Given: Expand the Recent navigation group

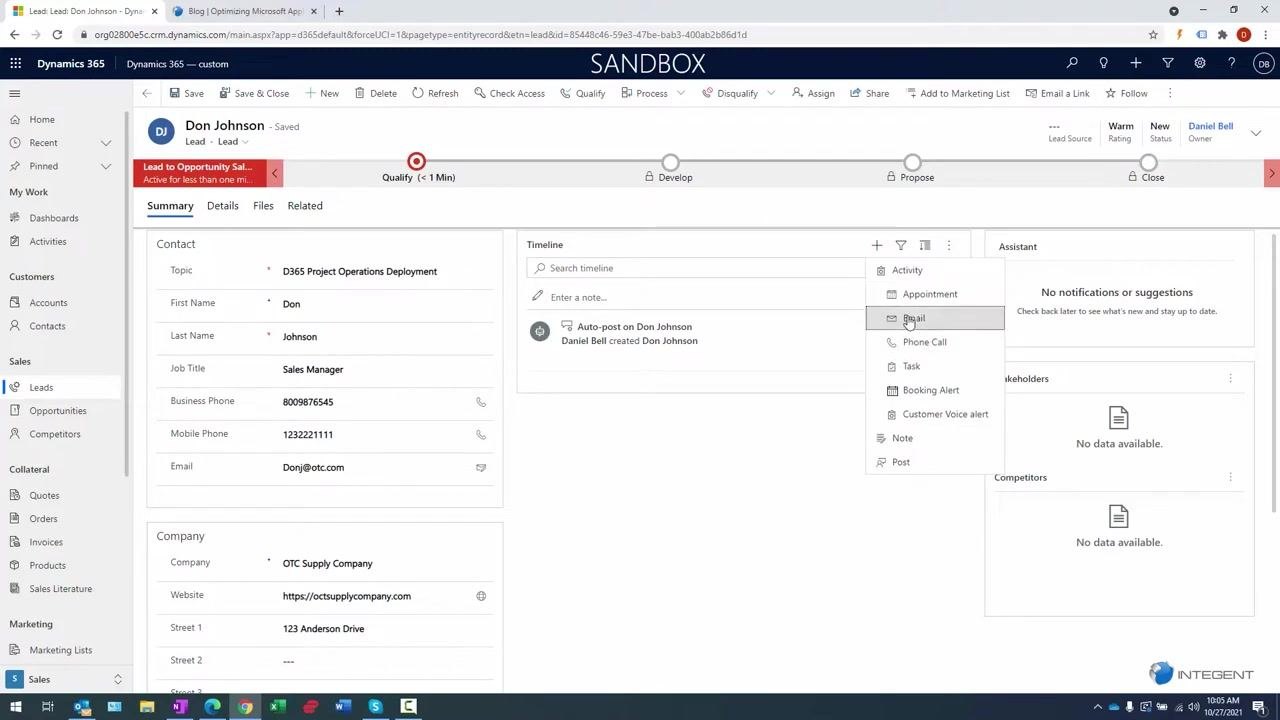Looking at the screenshot, I should 106,143.
